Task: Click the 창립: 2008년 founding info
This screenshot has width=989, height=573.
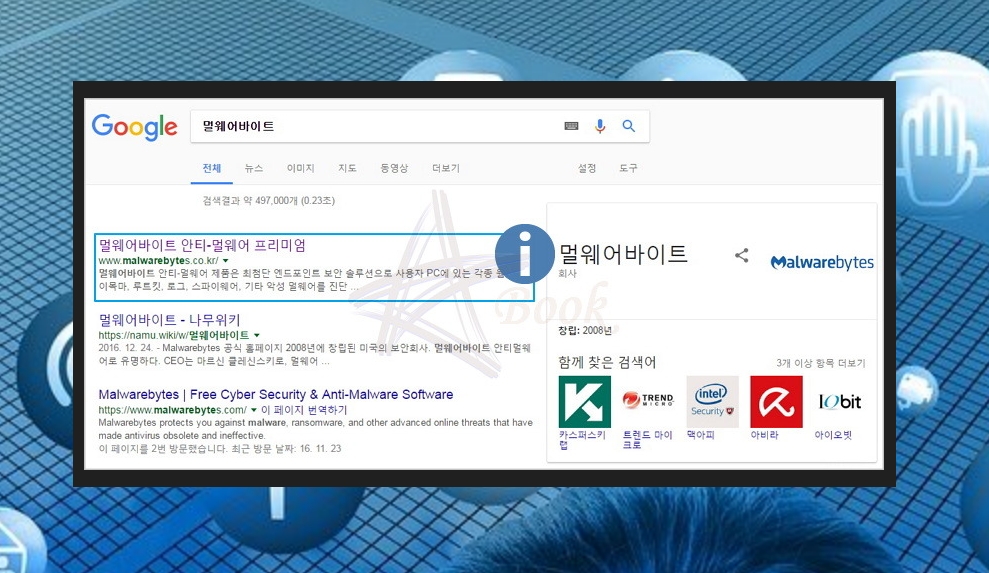Action: (585, 330)
